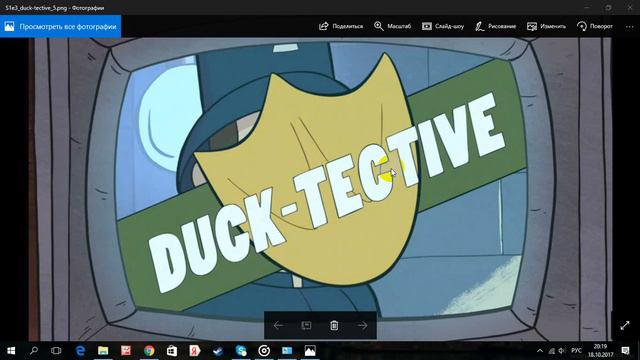Open the volume speaker tray icon
640x360 pixels.
coord(562,351)
